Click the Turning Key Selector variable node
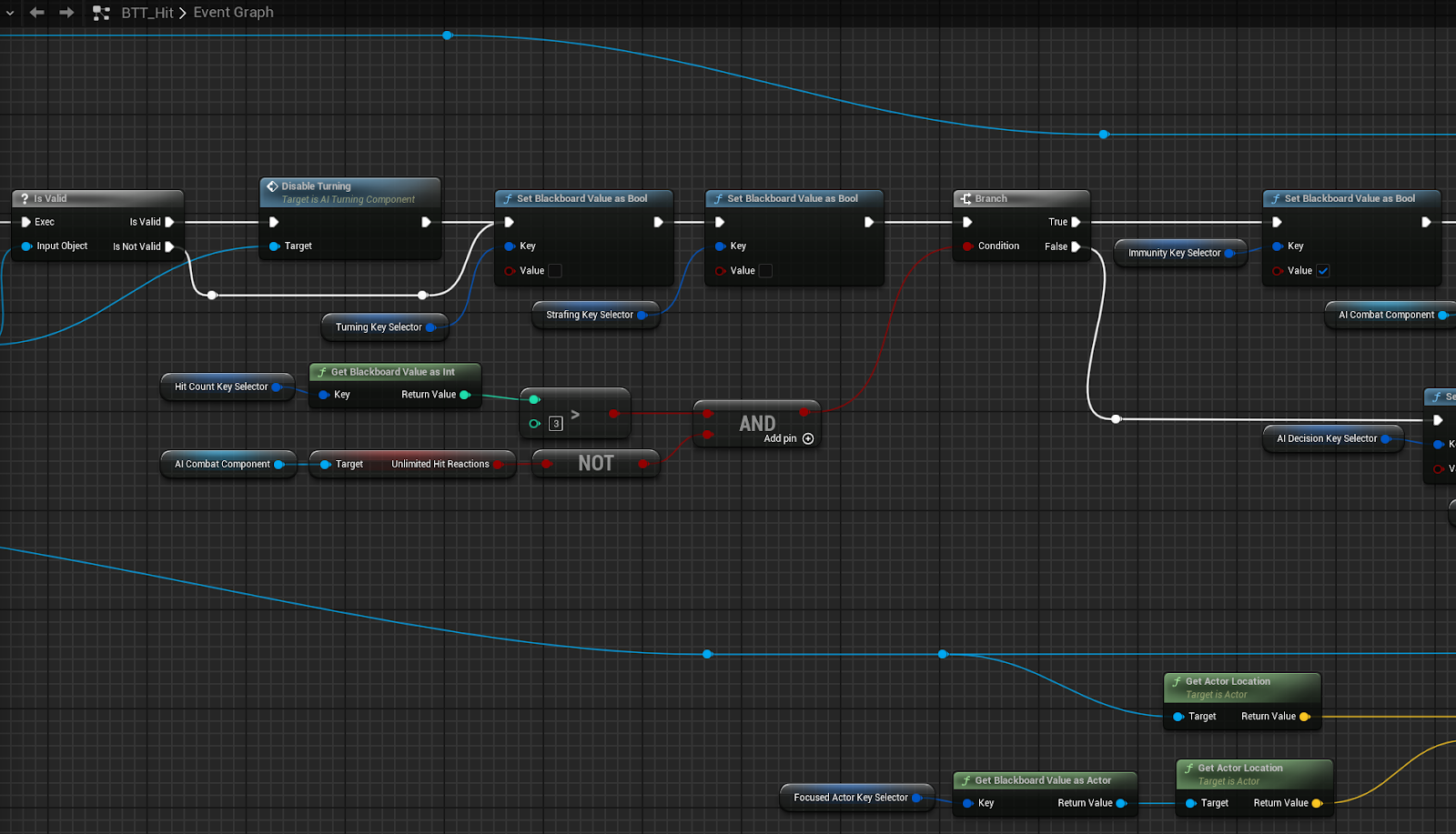Image resolution: width=1456 pixels, height=834 pixels. 385,327
